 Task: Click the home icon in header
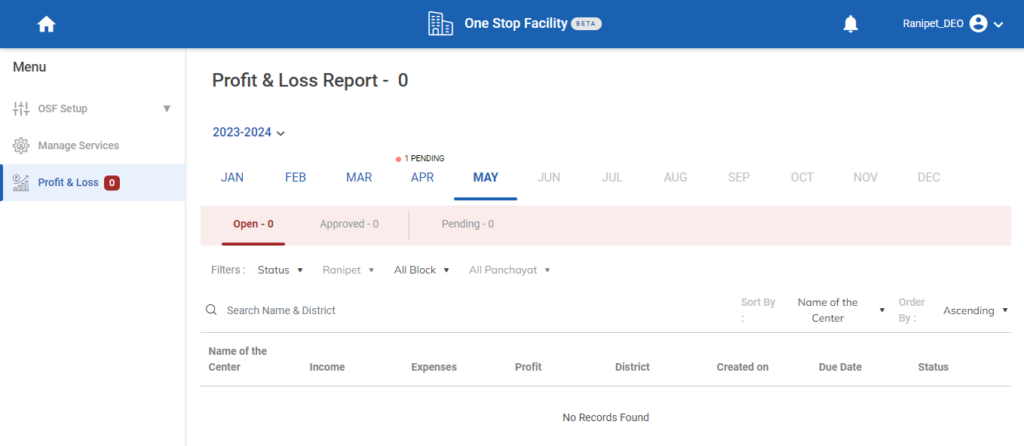click(x=46, y=24)
